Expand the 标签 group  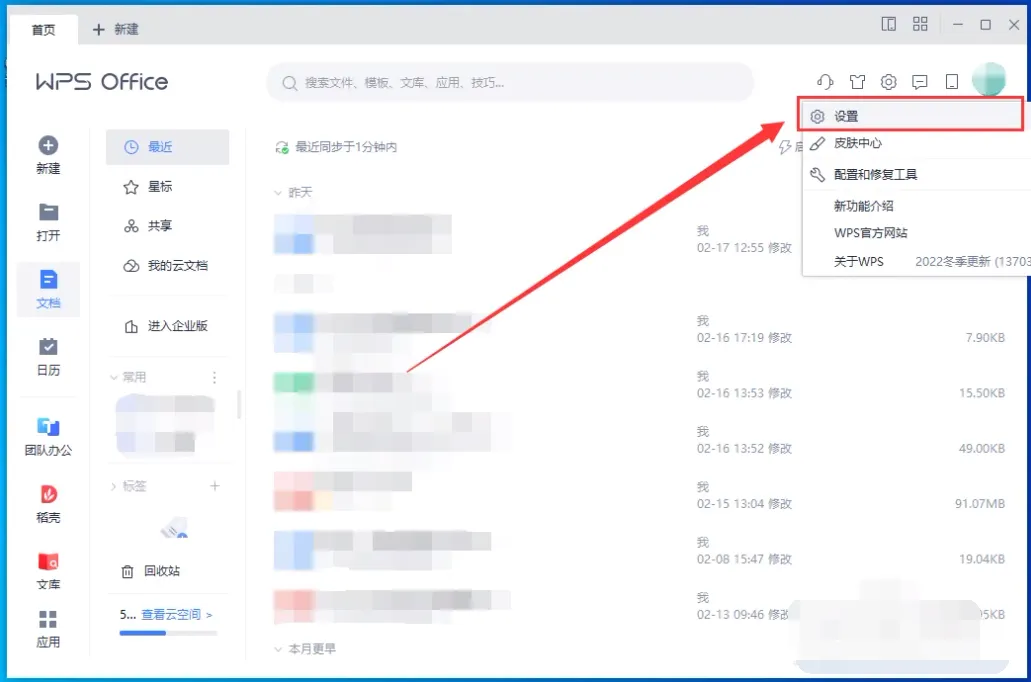tap(114, 486)
